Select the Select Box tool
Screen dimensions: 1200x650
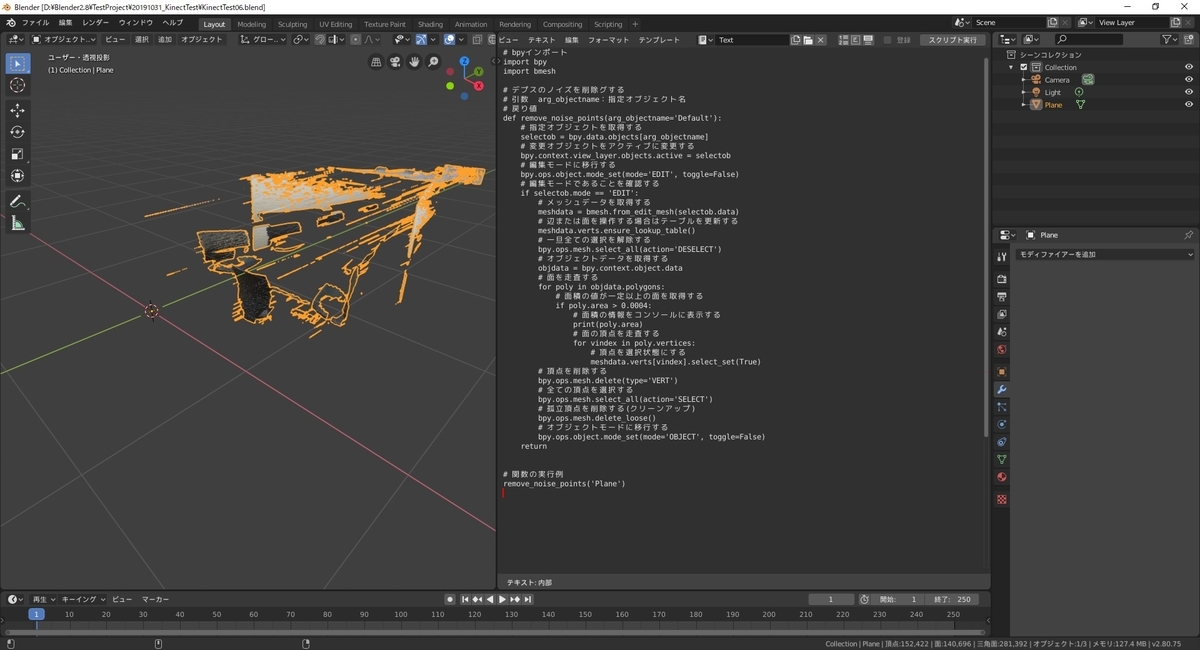[x=17, y=64]
